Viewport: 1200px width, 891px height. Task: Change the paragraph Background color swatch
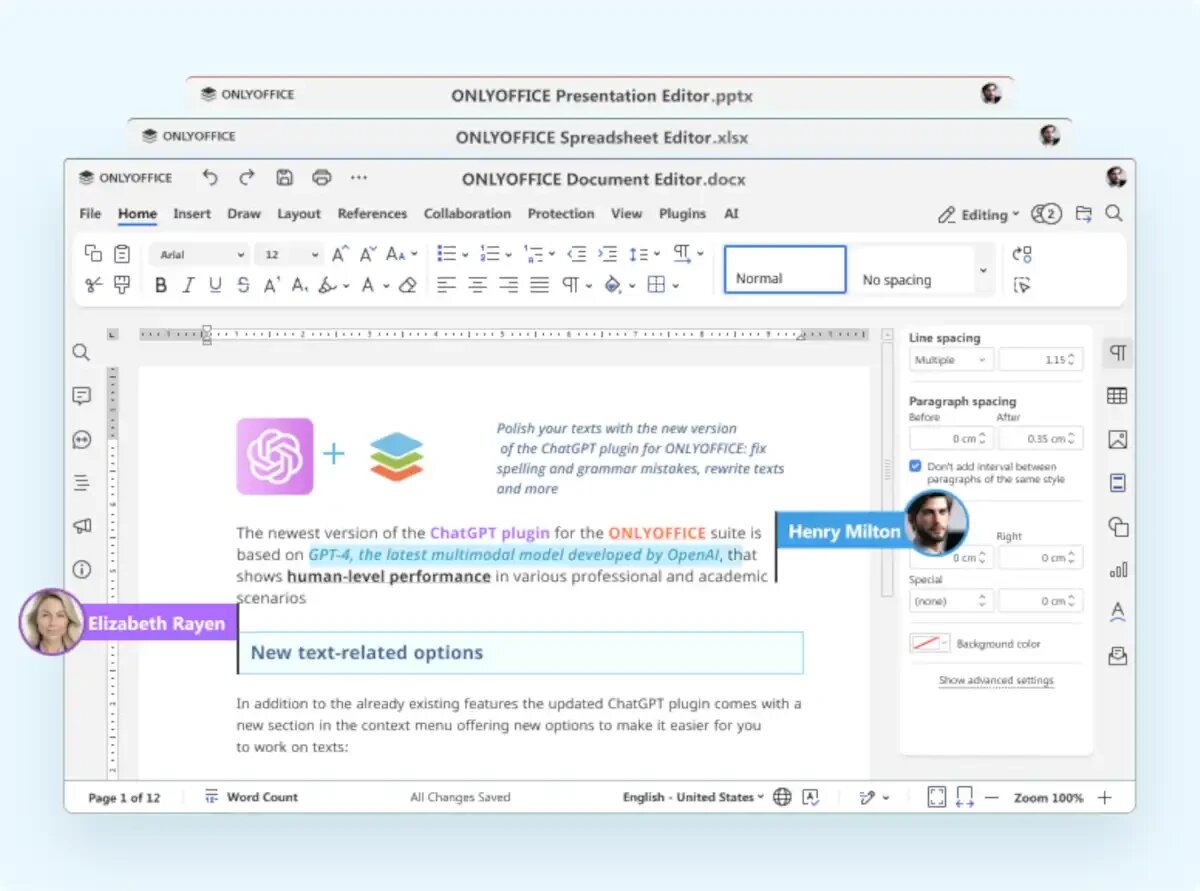pyautogui.click(x=925, y=645)
